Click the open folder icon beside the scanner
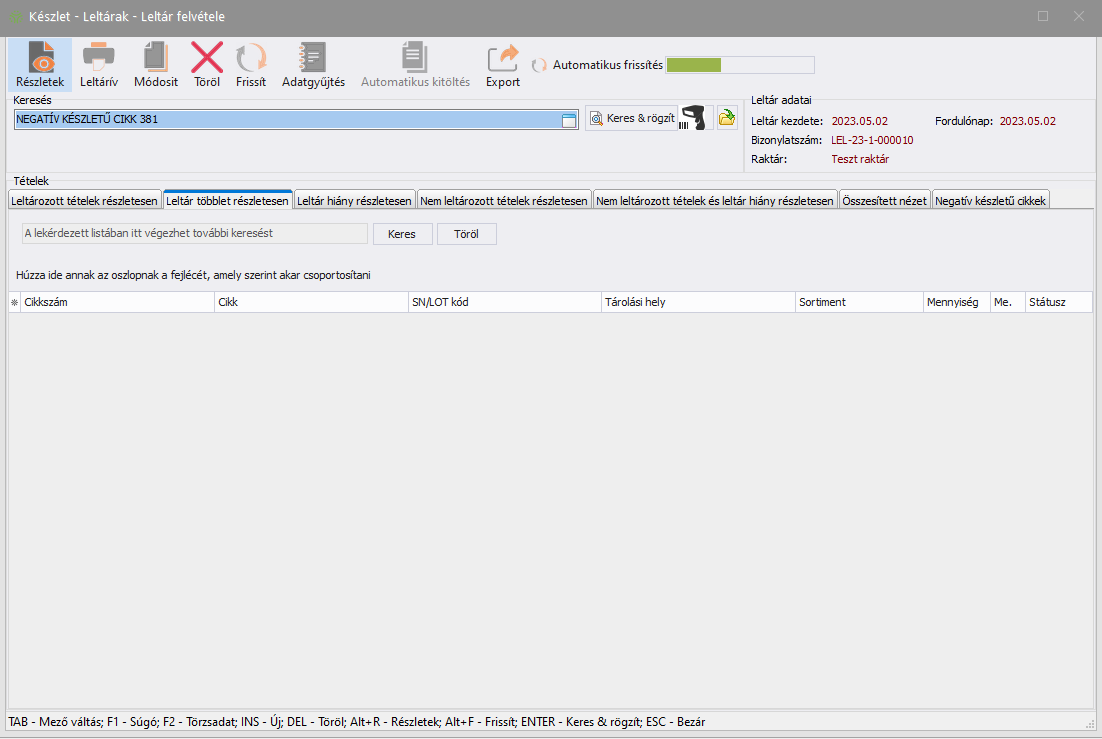 (x=727, y=119)
